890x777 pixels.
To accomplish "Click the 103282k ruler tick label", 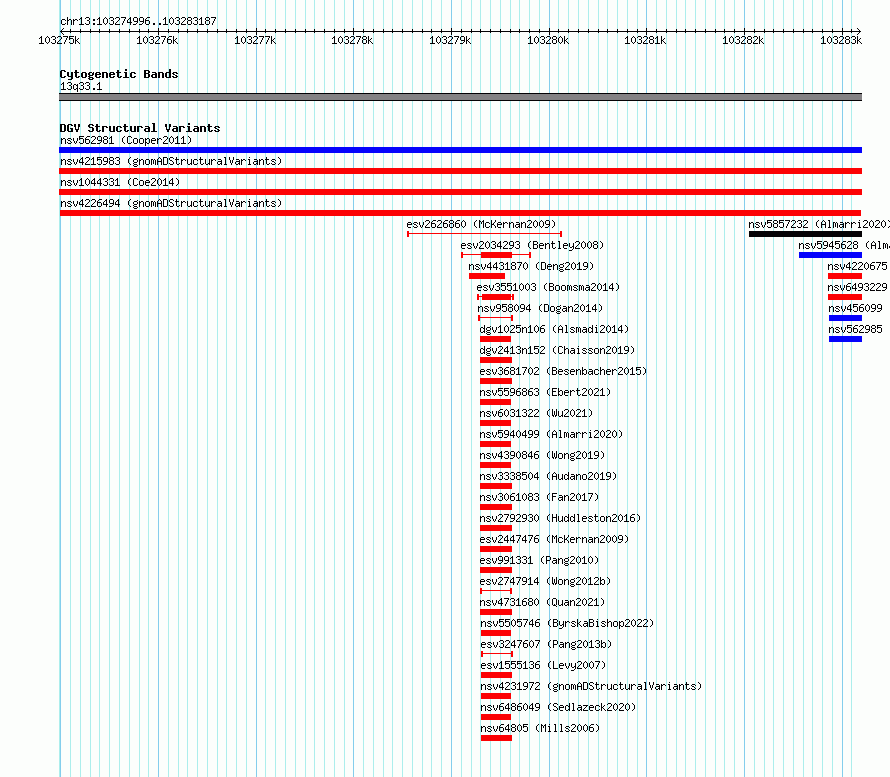I will (x=743, y=40).
